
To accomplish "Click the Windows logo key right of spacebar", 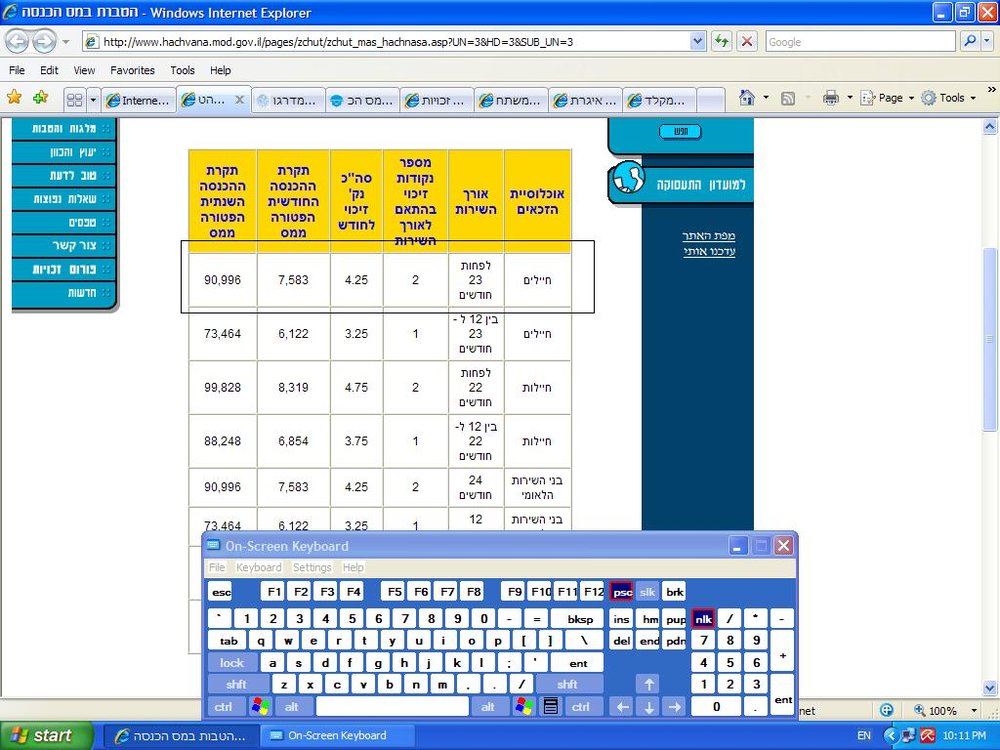I will pos(524,707).
